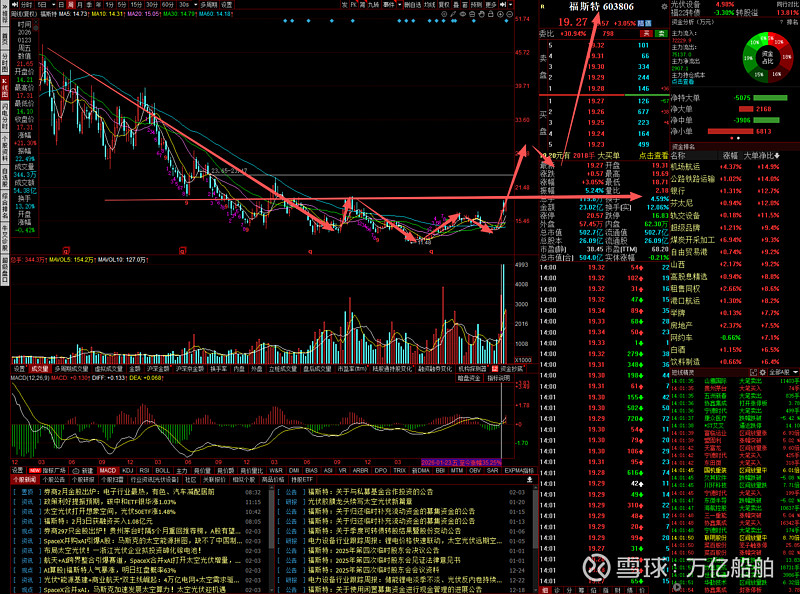This screenshot has width=800, height=594.
Task: Open the gear settings next to 福斯特 603806
Action: [664, 7]
